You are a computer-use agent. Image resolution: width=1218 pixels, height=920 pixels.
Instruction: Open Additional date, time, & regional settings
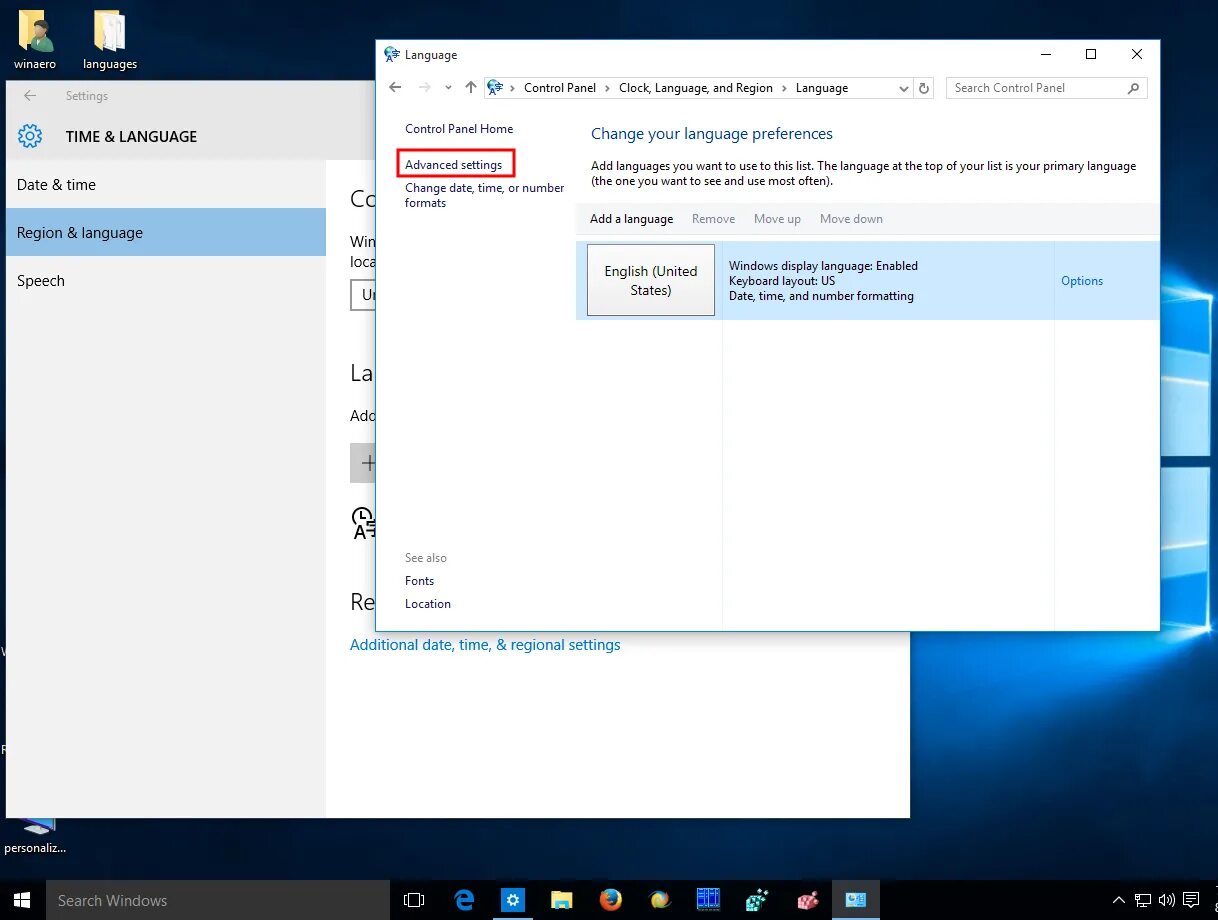[x=485, y=645]
